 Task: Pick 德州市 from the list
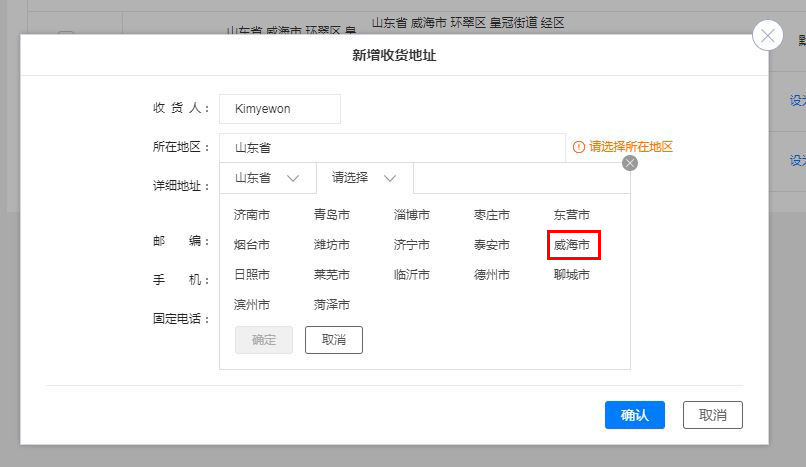point(491,275)
